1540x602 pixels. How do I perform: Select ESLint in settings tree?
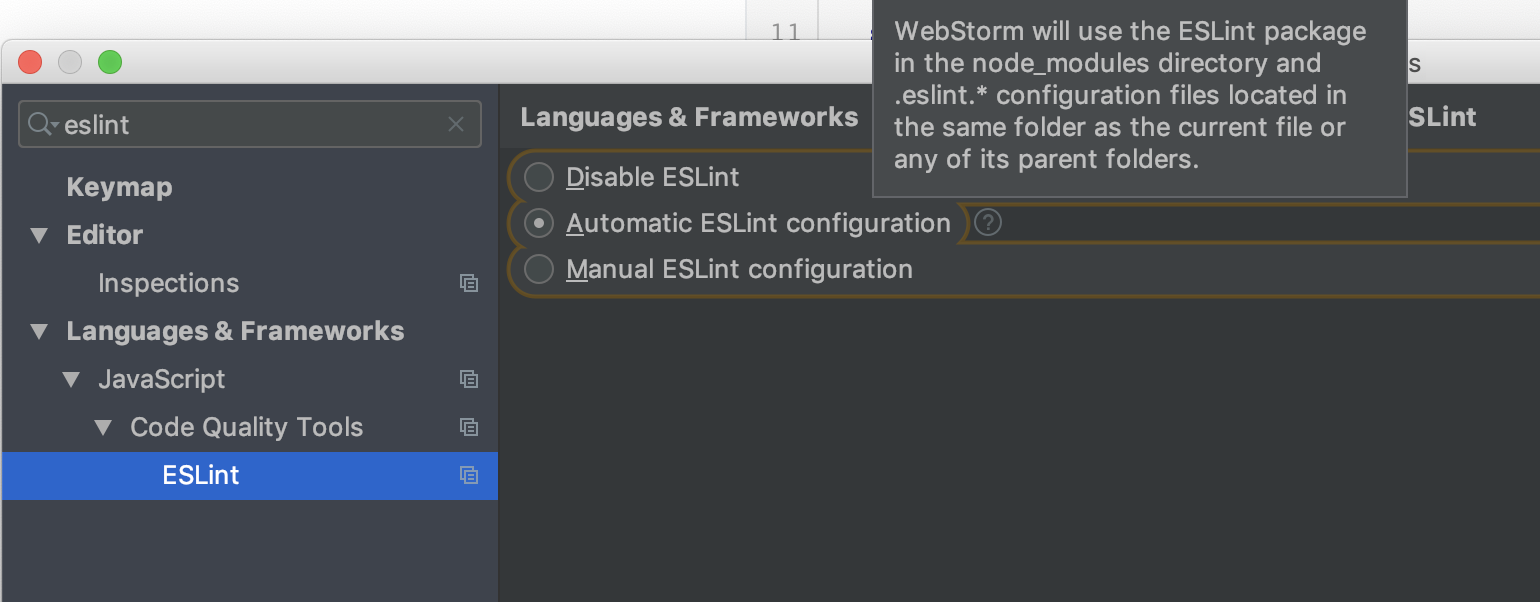(250, 475)
